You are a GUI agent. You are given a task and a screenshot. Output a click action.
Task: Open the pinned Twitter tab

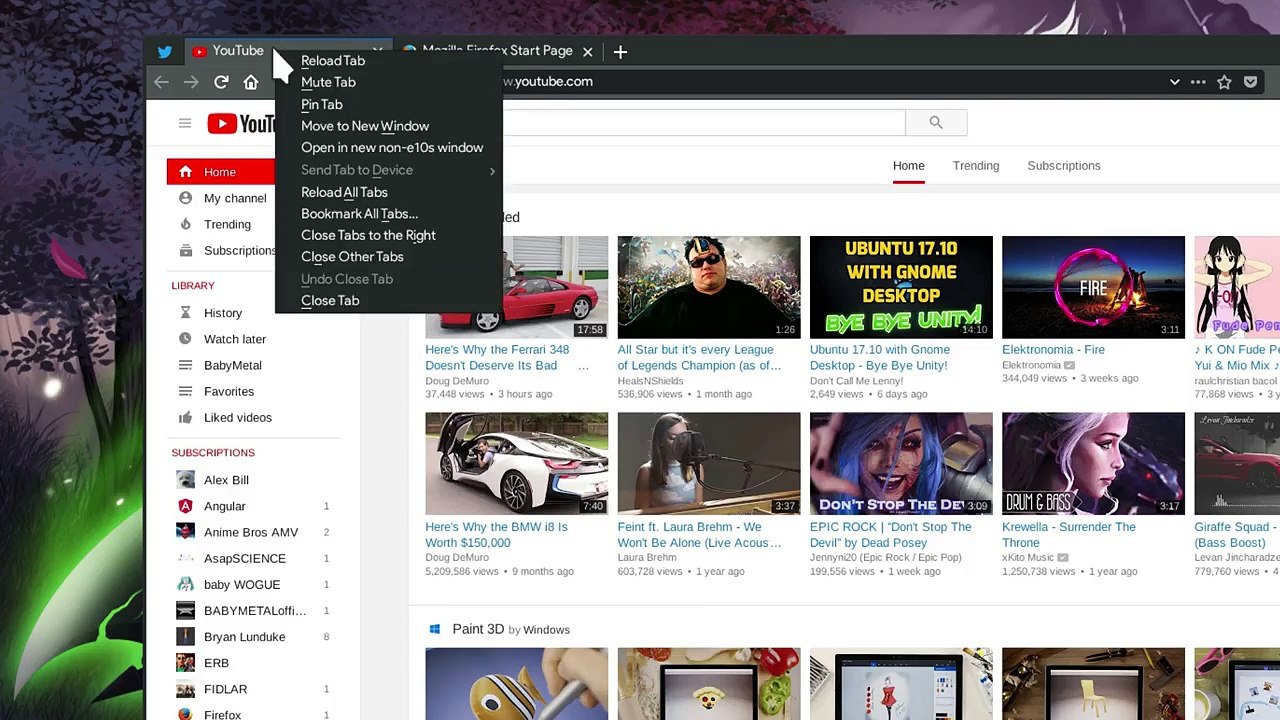click(x=165, y=51)
